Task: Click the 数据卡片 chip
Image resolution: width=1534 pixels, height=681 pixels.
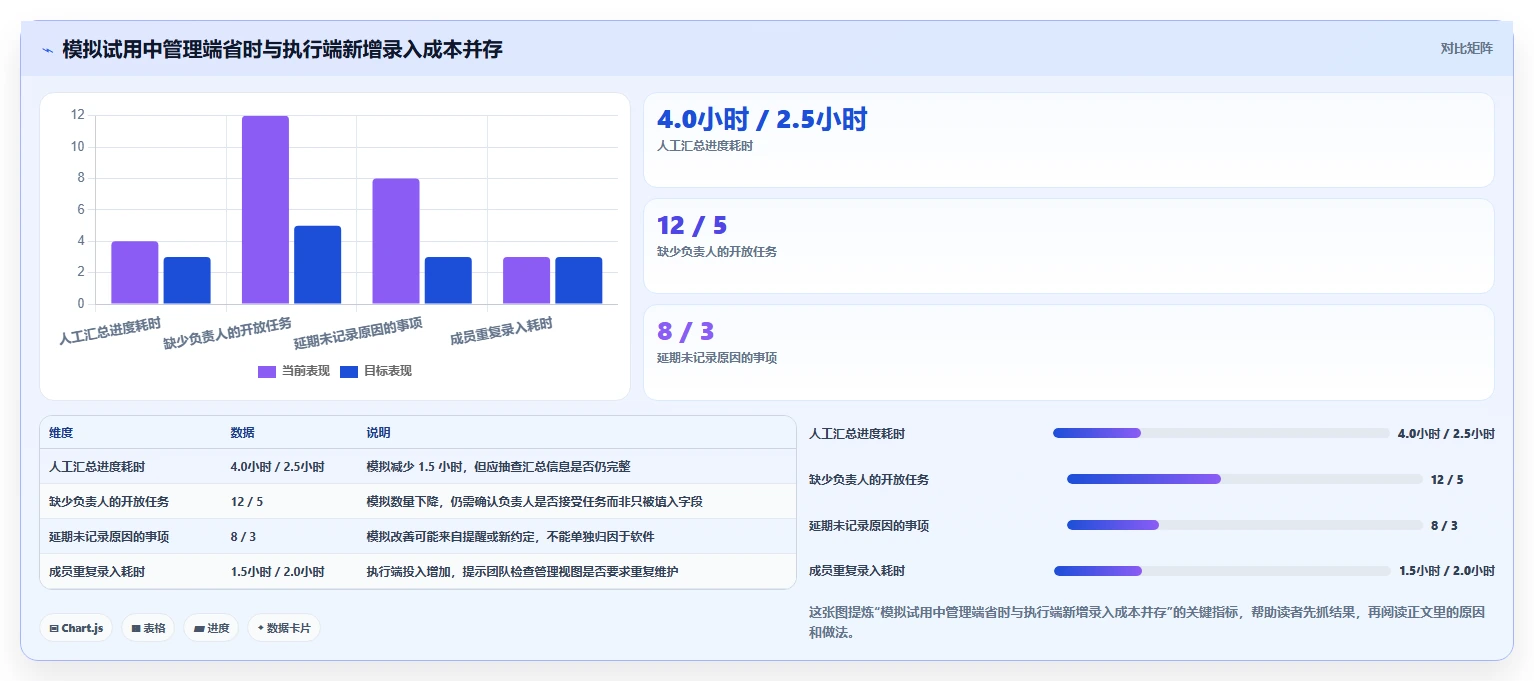Action: (x=284, y=628)
